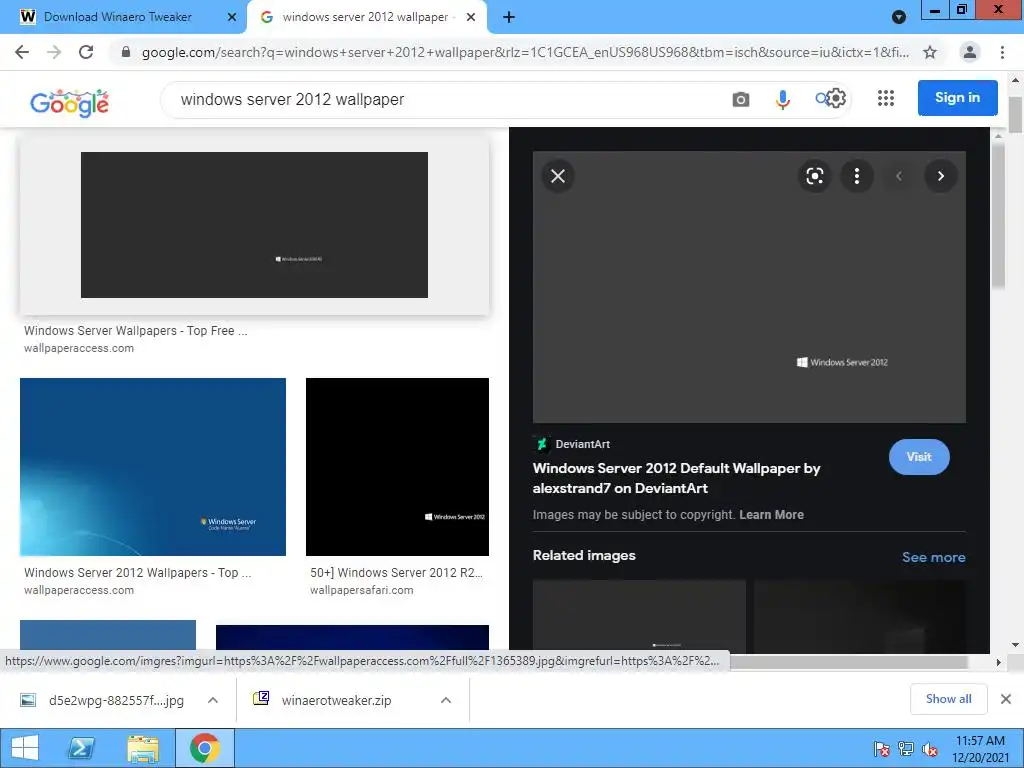Viewport: 1024px width, 768px height.
Task: Click the preview panel vertical scrollbar
Action: click(998, 216)
